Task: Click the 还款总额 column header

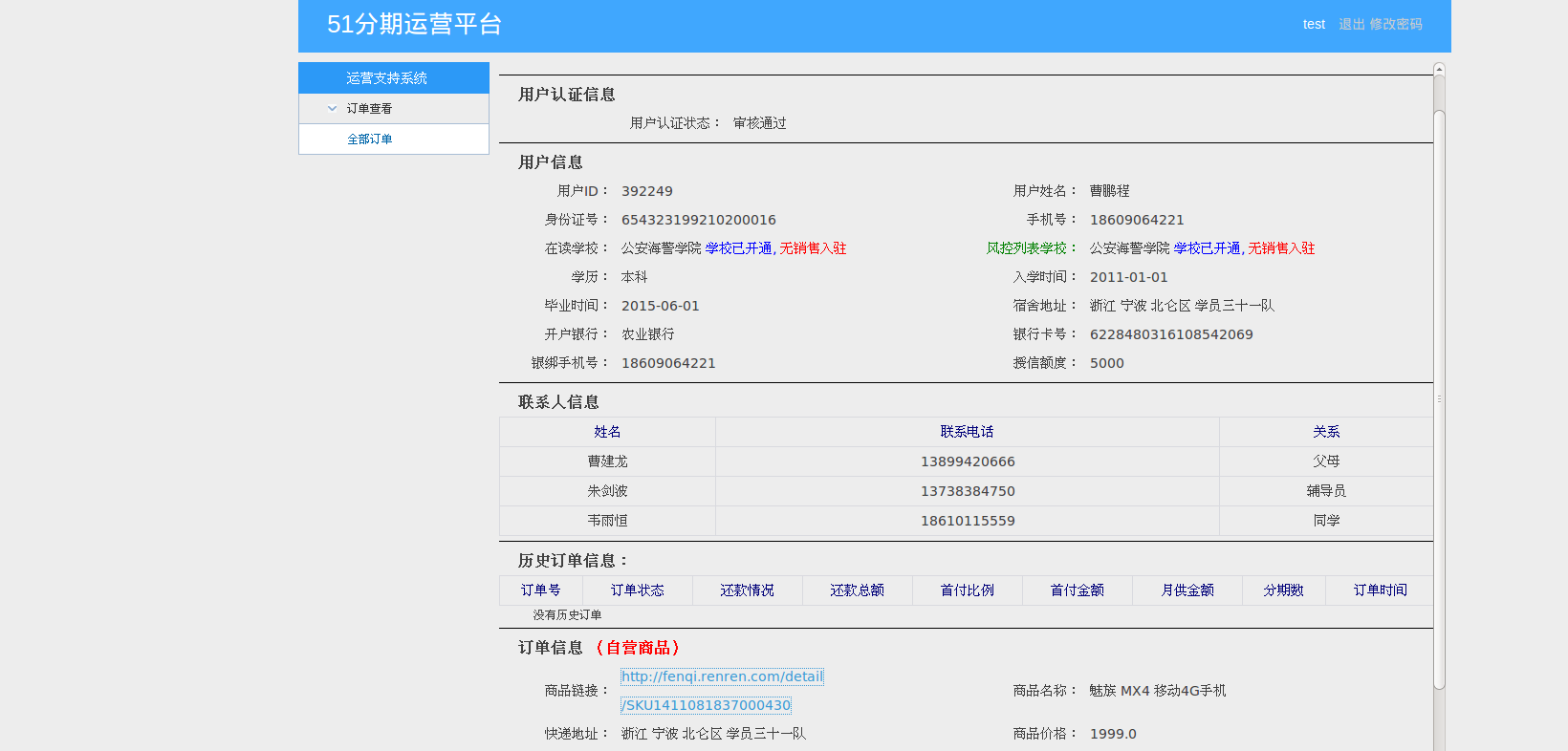Action: coord(857,590)
